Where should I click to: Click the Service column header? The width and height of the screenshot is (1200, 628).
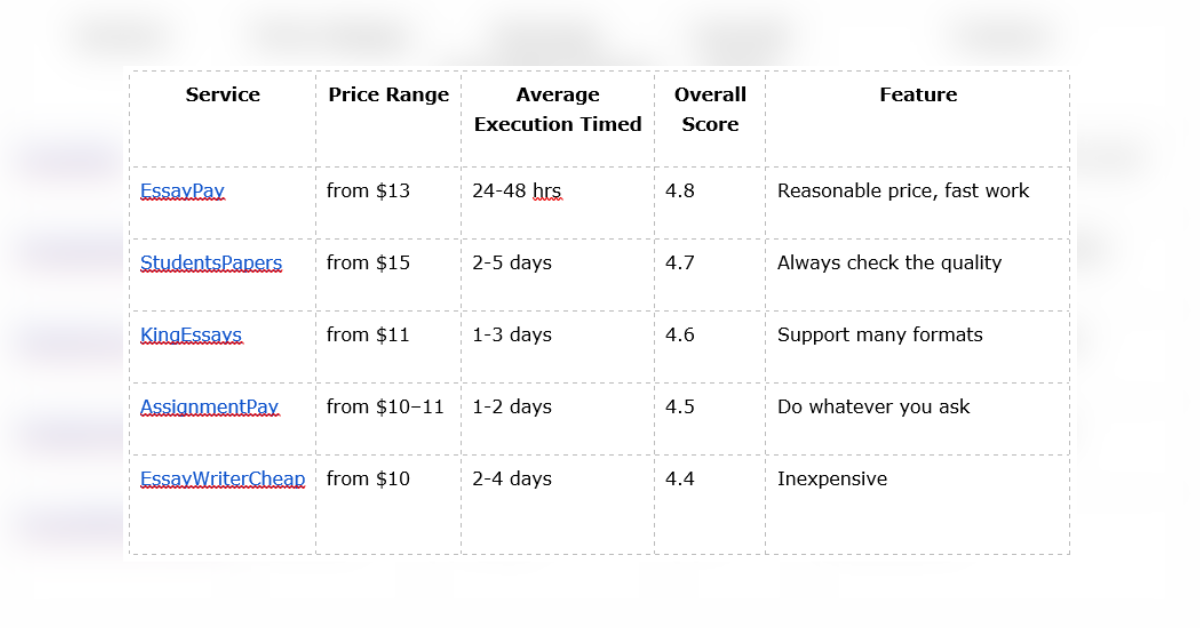222,95
